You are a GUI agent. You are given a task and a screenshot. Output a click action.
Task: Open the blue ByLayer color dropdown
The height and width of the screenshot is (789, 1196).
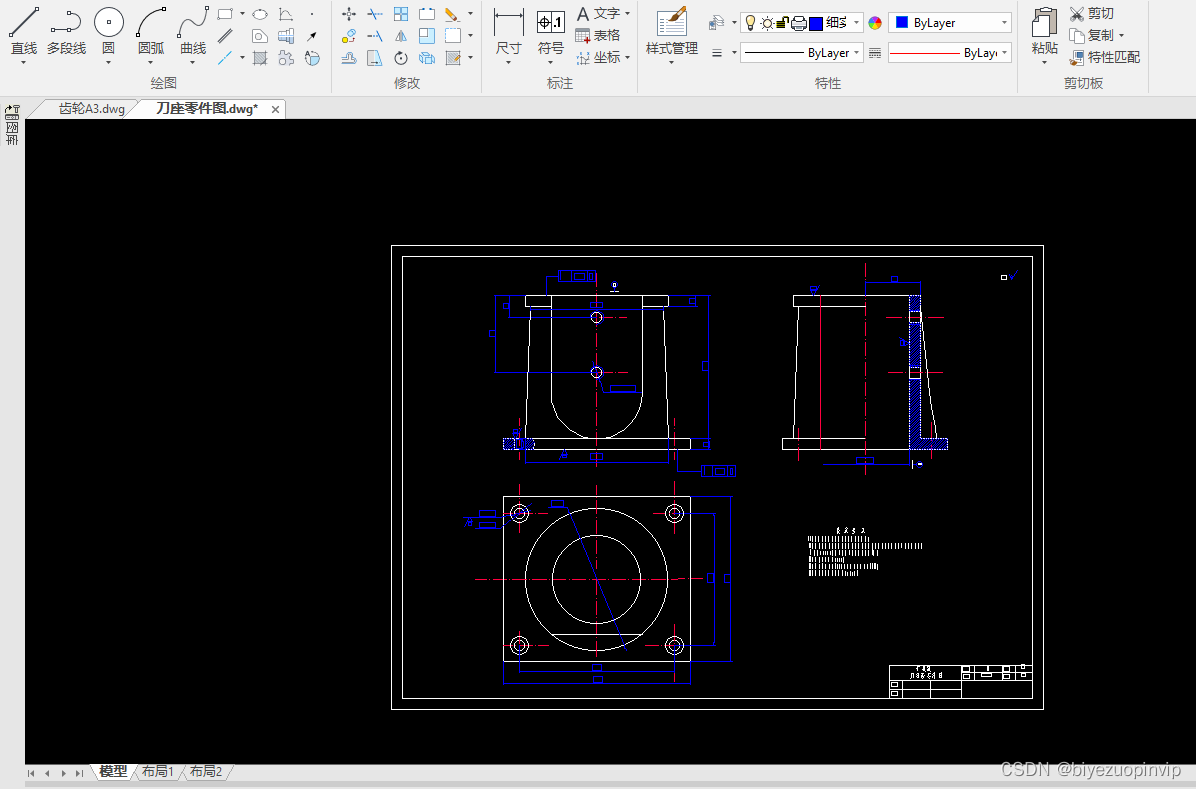click(x=1005, y=23)
